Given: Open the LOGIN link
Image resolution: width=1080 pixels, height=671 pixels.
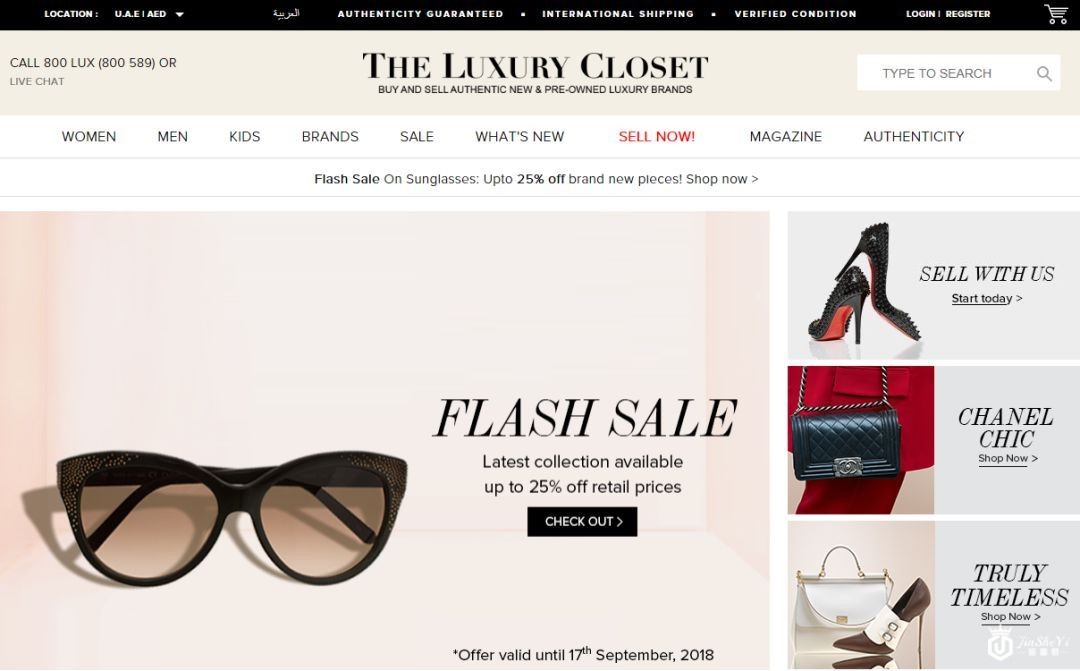Looking at the screenshot, I should coord(920,14).
